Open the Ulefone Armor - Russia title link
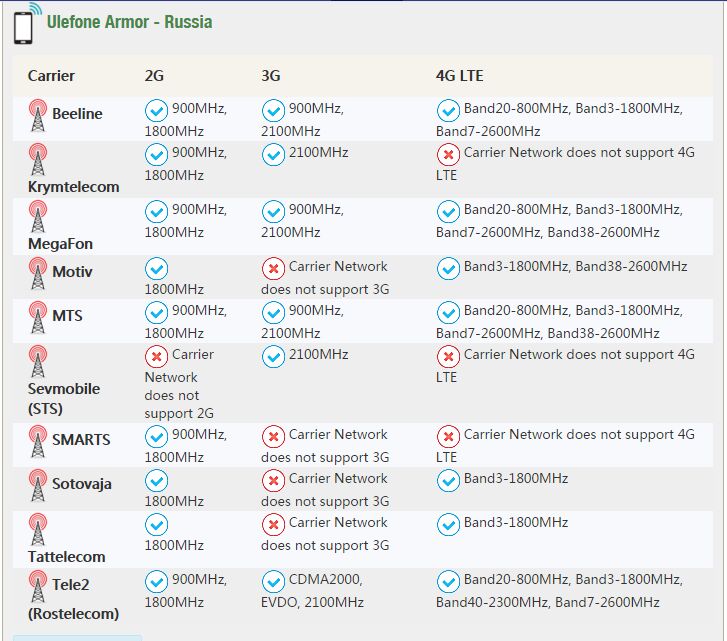This screenshot has width=727, height=641. [129, 22]
